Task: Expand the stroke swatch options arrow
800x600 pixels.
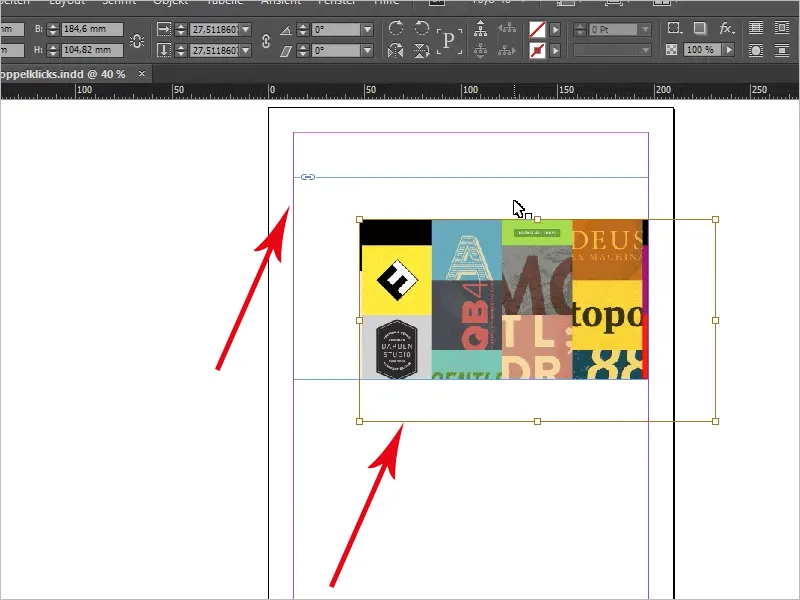Action: (555, 51)
